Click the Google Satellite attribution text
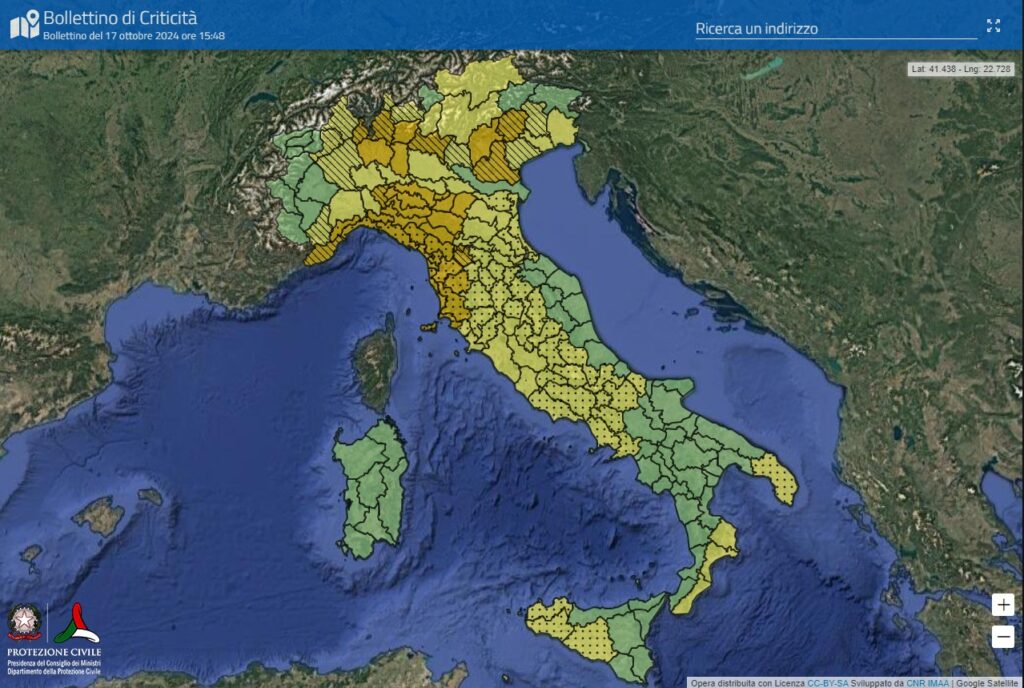 [x=987, y=683]
